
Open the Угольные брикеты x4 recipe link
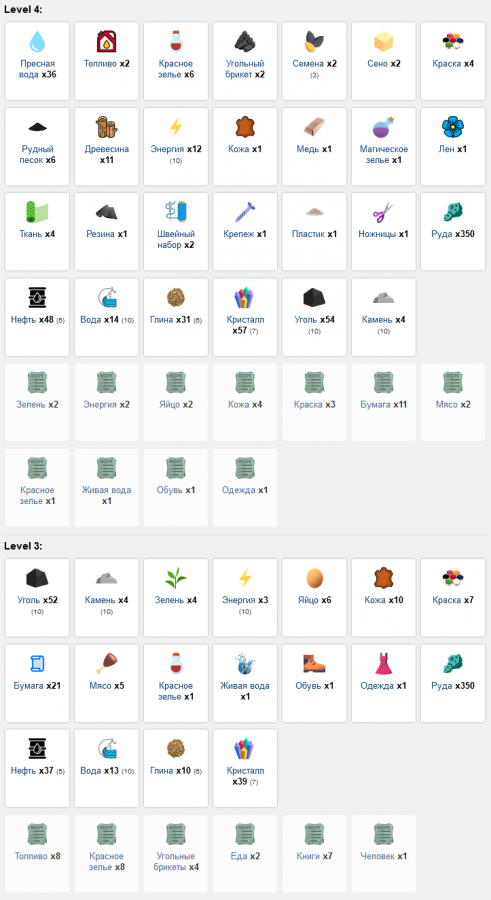pos(176,862)
